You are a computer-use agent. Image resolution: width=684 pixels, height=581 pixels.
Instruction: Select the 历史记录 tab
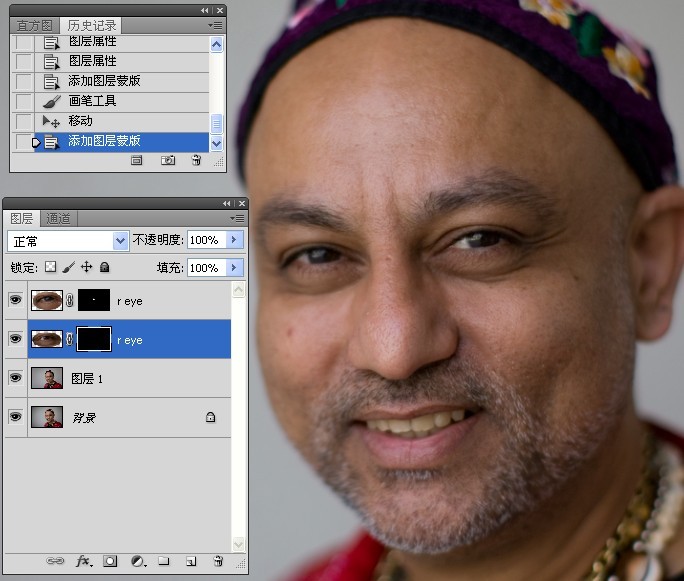(92, 26)
